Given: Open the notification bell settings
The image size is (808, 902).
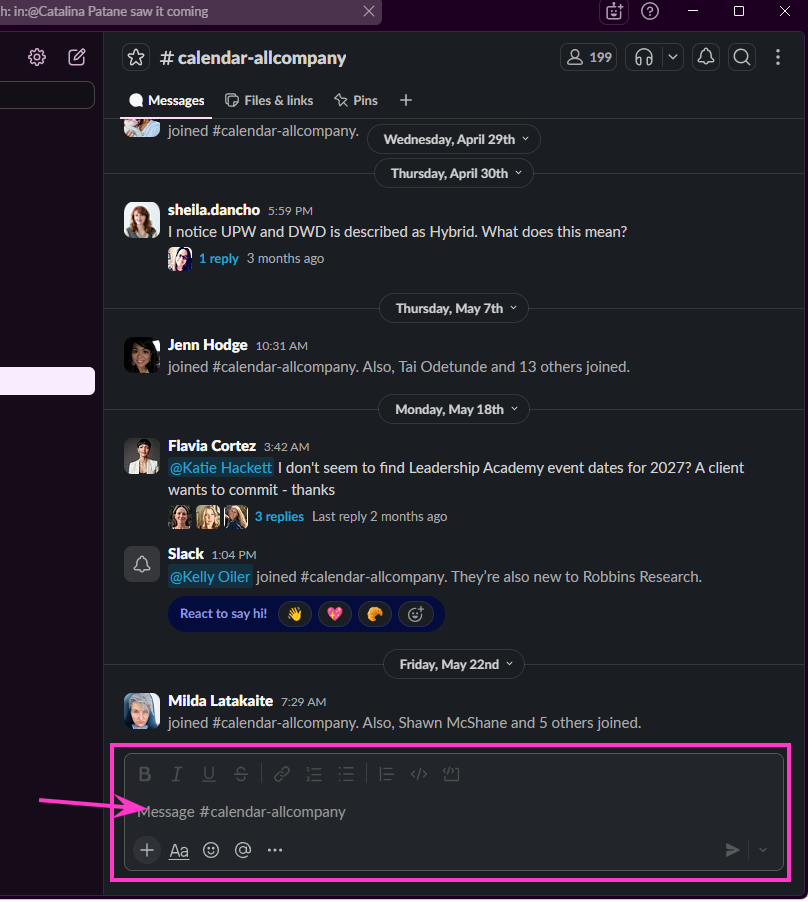Looking at the screenshot, I should pos(706,58).
